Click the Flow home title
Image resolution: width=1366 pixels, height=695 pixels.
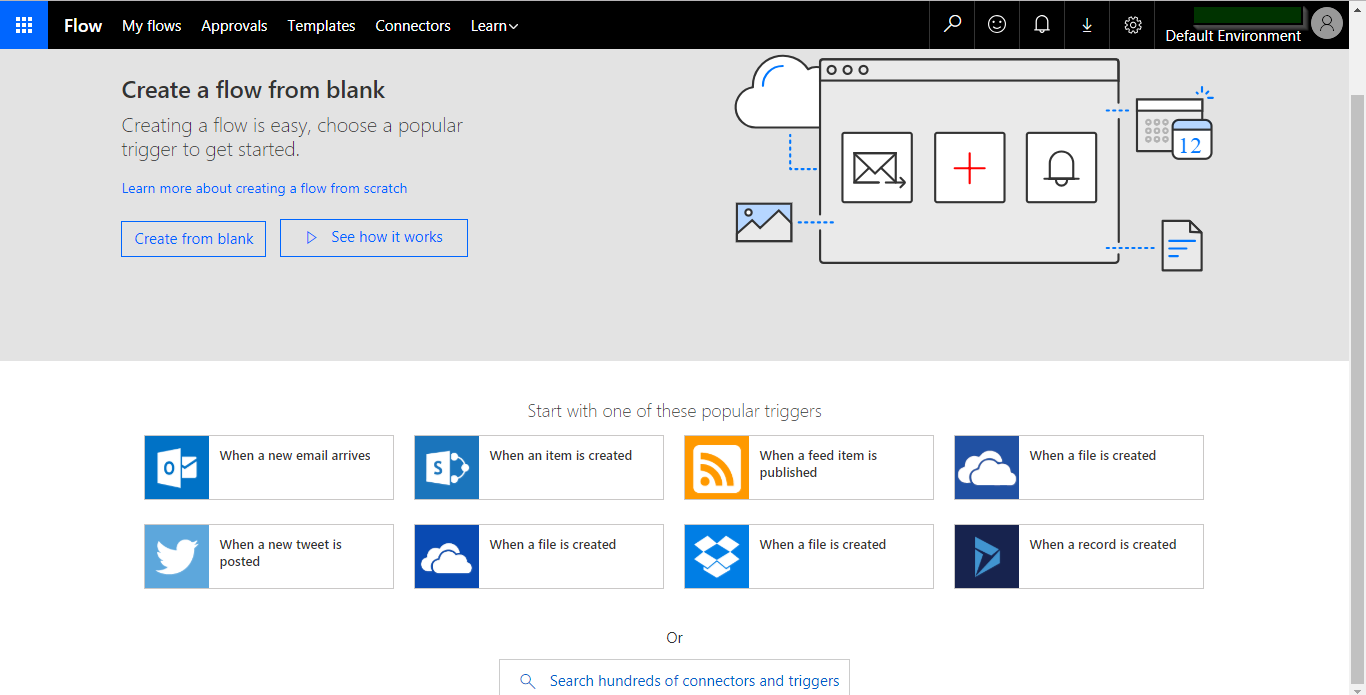pos(83,26)
